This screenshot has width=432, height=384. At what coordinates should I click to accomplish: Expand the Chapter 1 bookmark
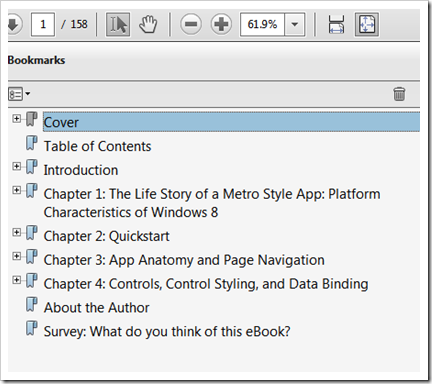coord(16,190)
